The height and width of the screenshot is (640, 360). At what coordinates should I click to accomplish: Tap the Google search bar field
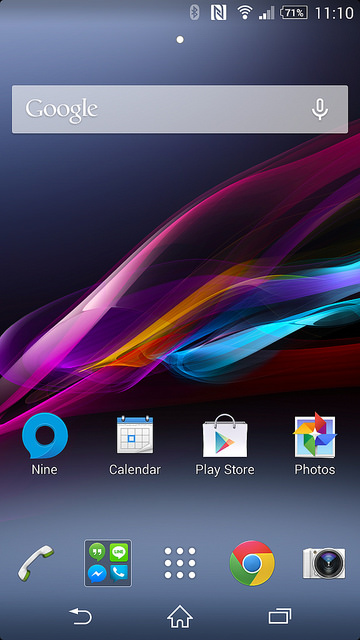click(180, 109)
